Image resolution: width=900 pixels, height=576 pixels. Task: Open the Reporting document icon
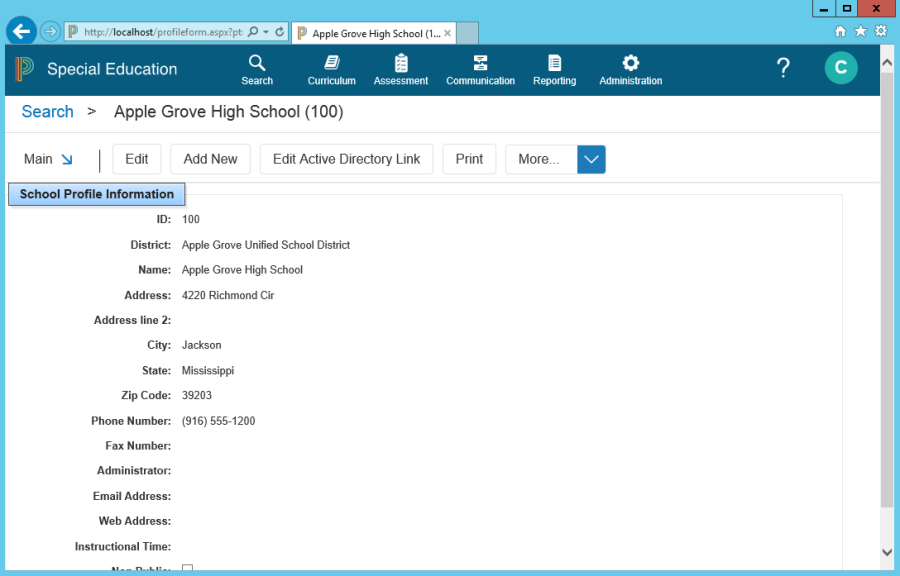(554, 64)
